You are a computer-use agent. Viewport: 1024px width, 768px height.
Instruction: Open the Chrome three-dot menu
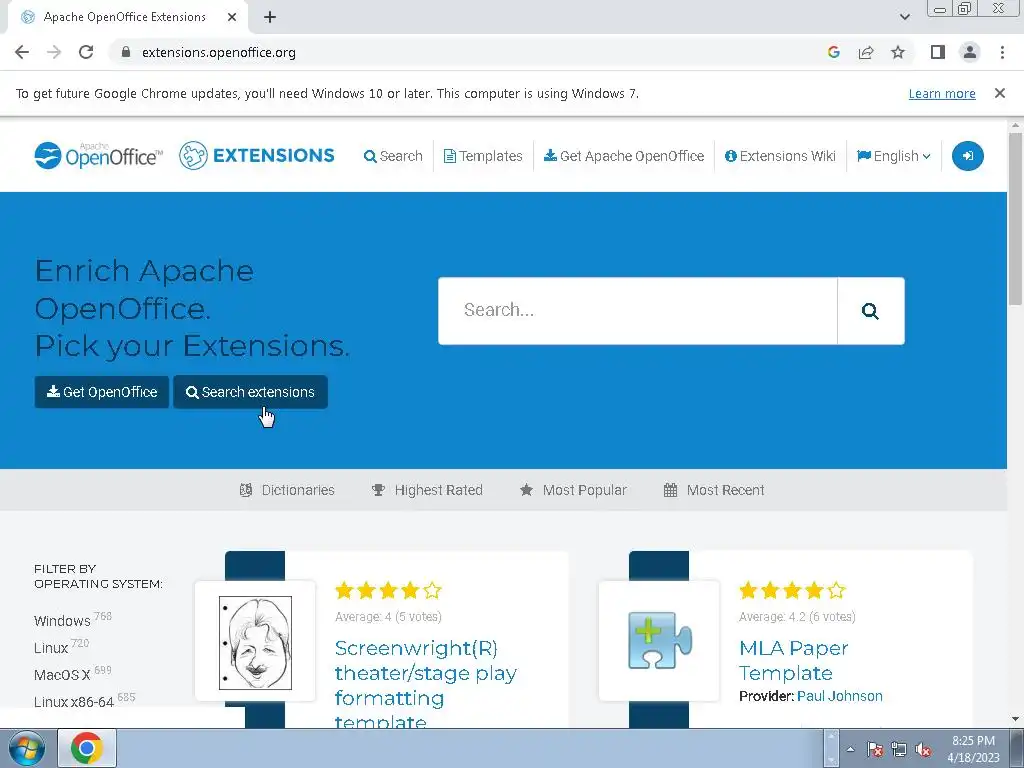click(x=1002, y=52)
